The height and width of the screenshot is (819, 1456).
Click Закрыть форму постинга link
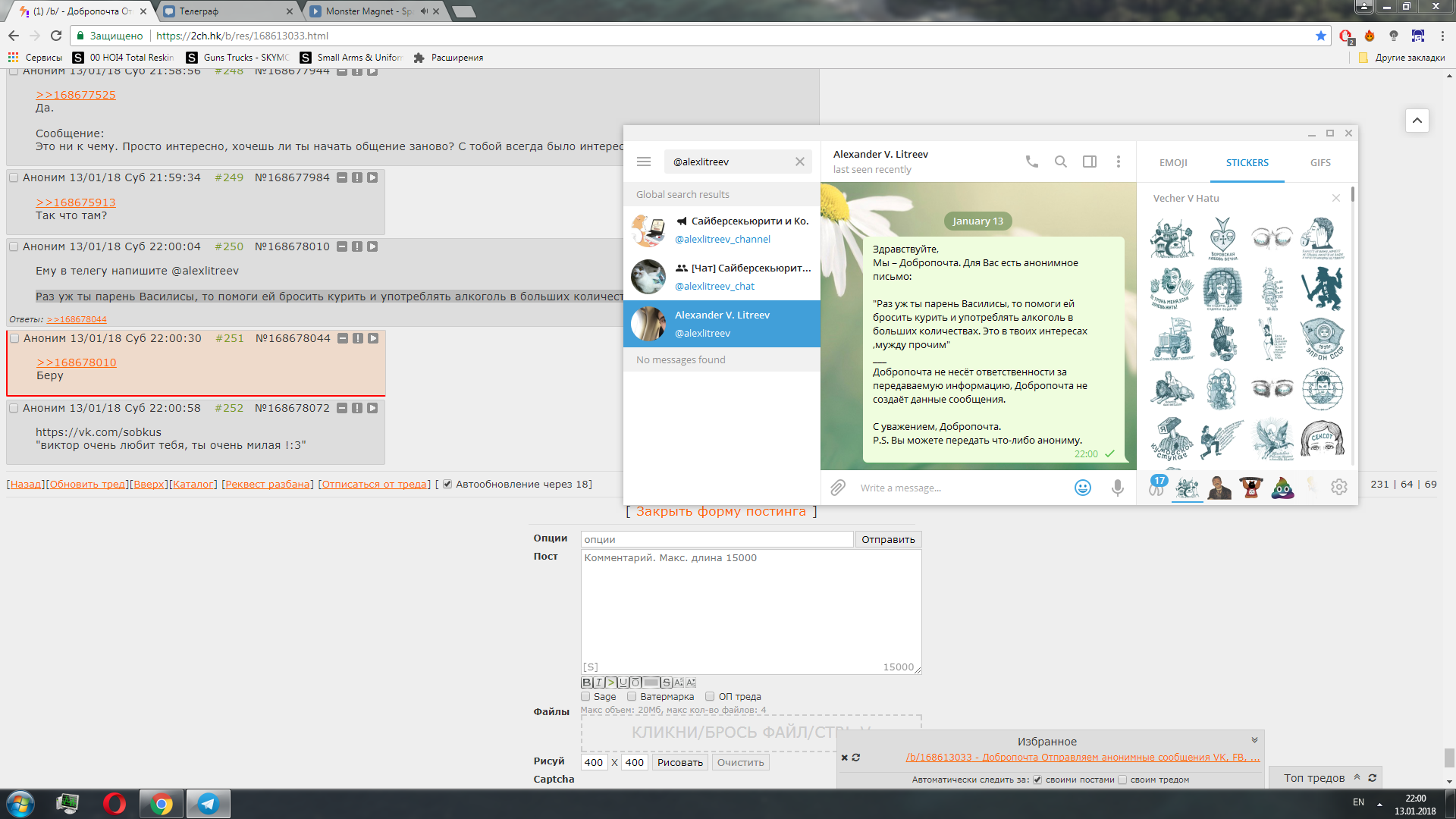click(x=720, y=511)
